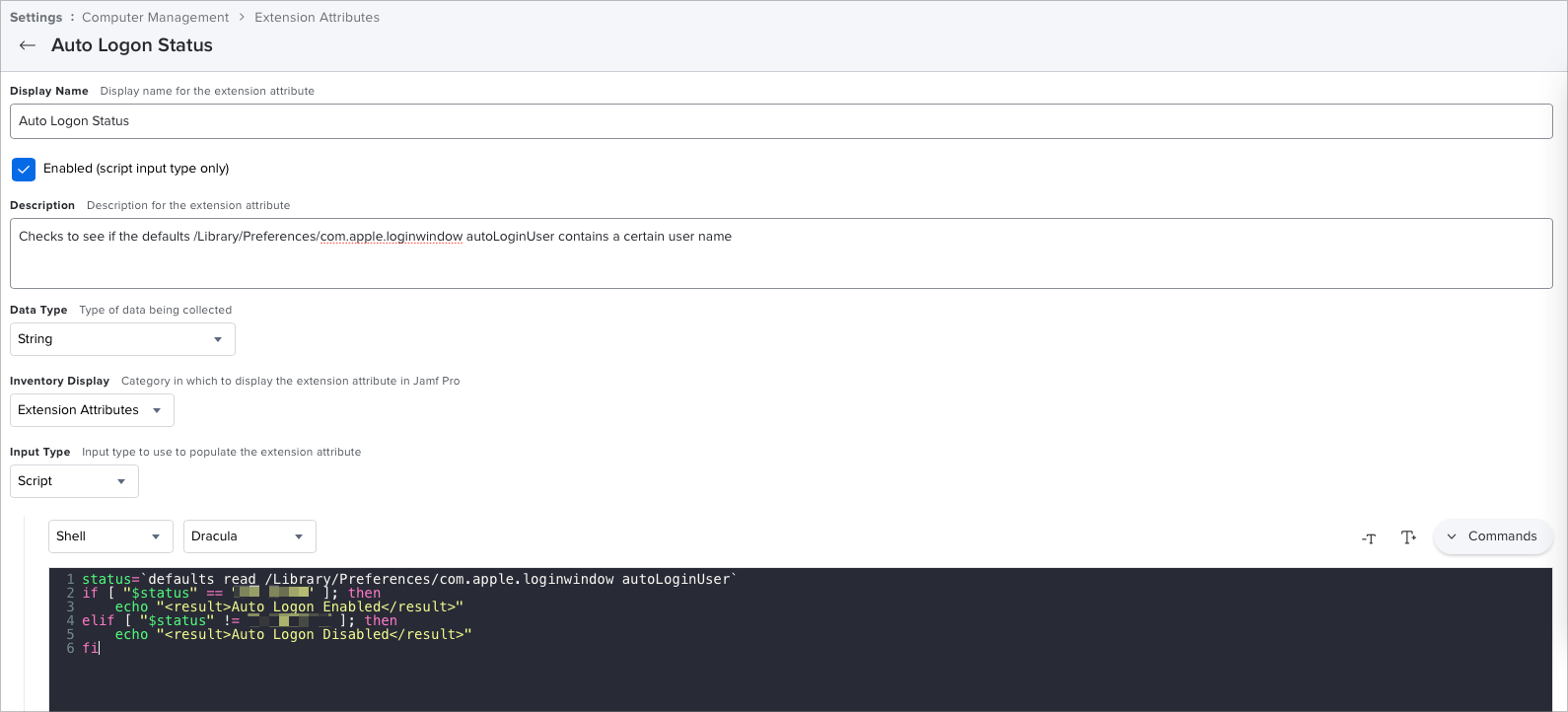Toggle Enabled (script input type only) checkbox
The height and width of the screenshot is (712, 1568).
24,169
